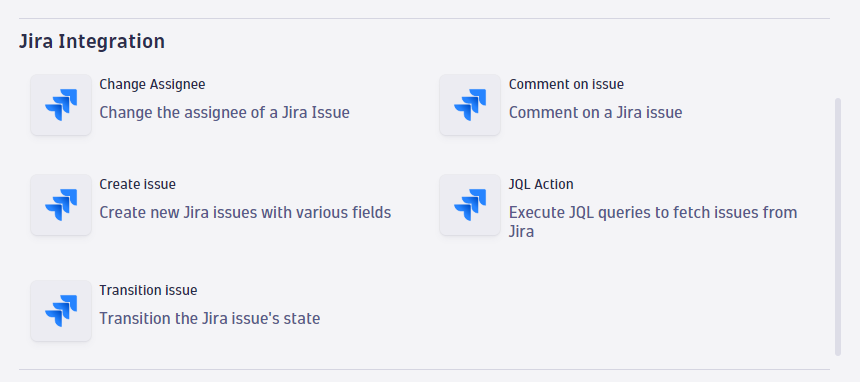The height and width of the screenshot is (382, 860).
Task: Open the JQL Action title
Action: pos(541,184)
